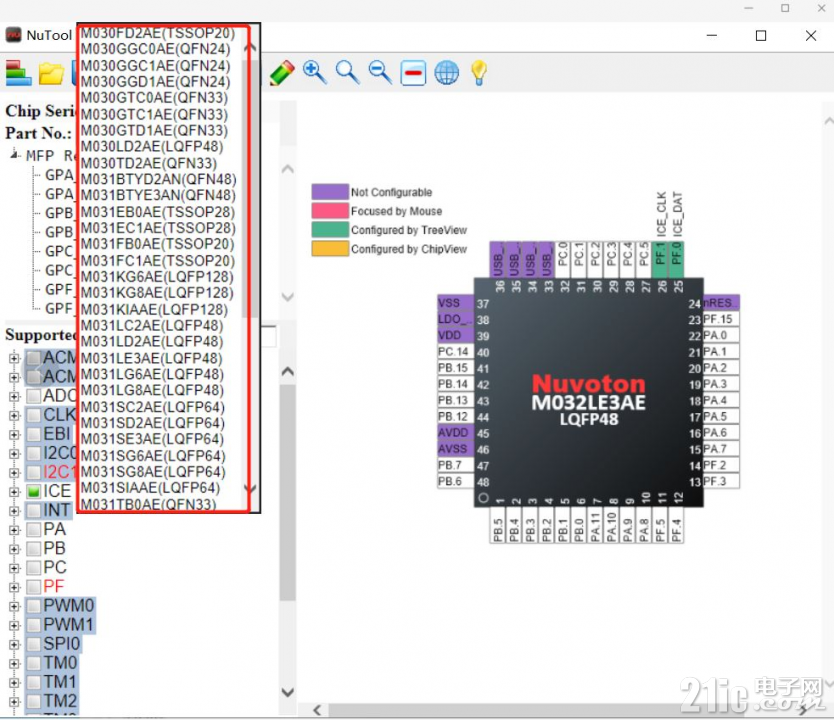The width and height of the screenshot is (834, 720).
Task: Select pin PB.15 on the chip
Action: coord(455,368)
